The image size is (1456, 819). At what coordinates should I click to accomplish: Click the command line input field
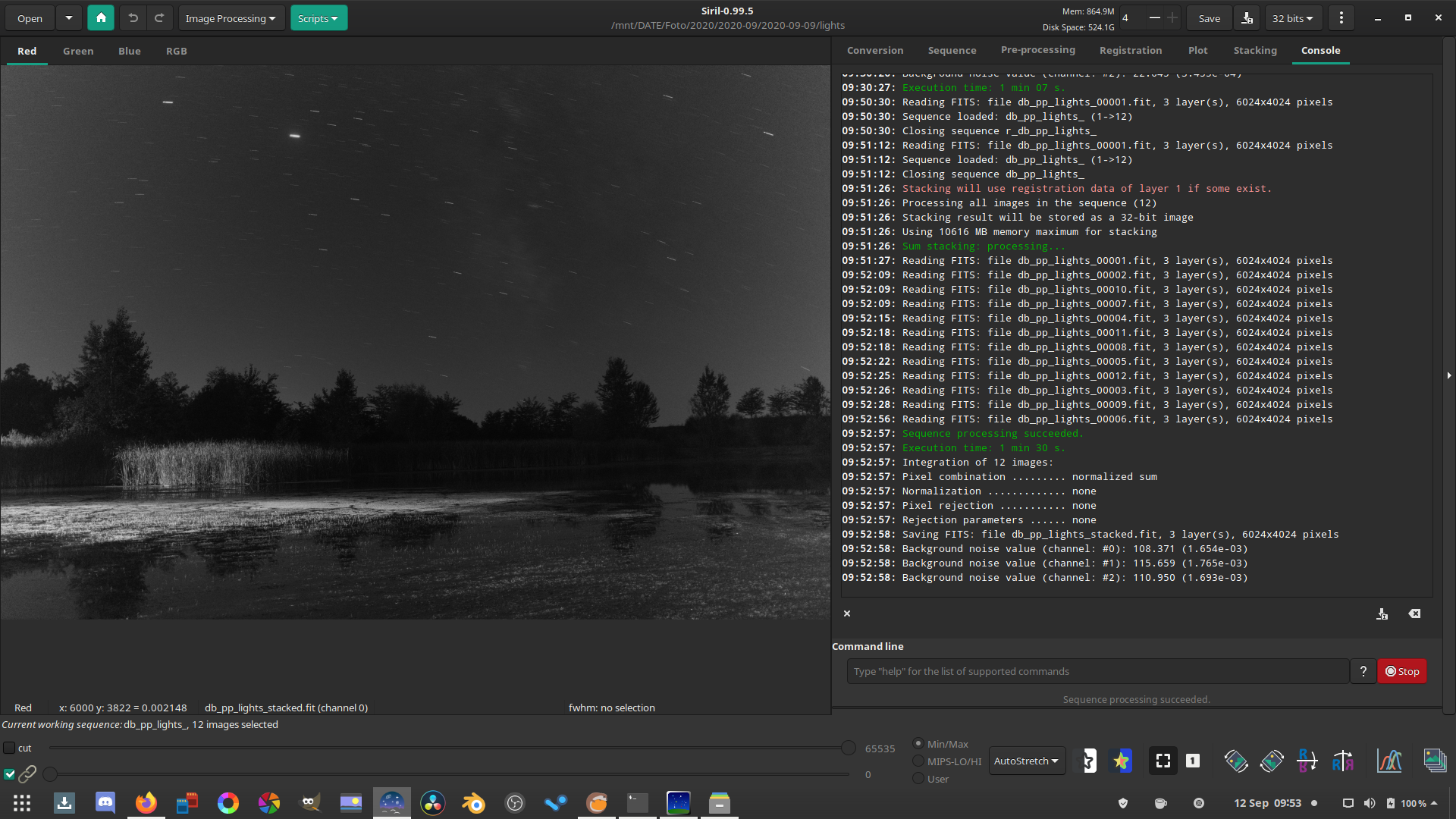coord(1097,672)
